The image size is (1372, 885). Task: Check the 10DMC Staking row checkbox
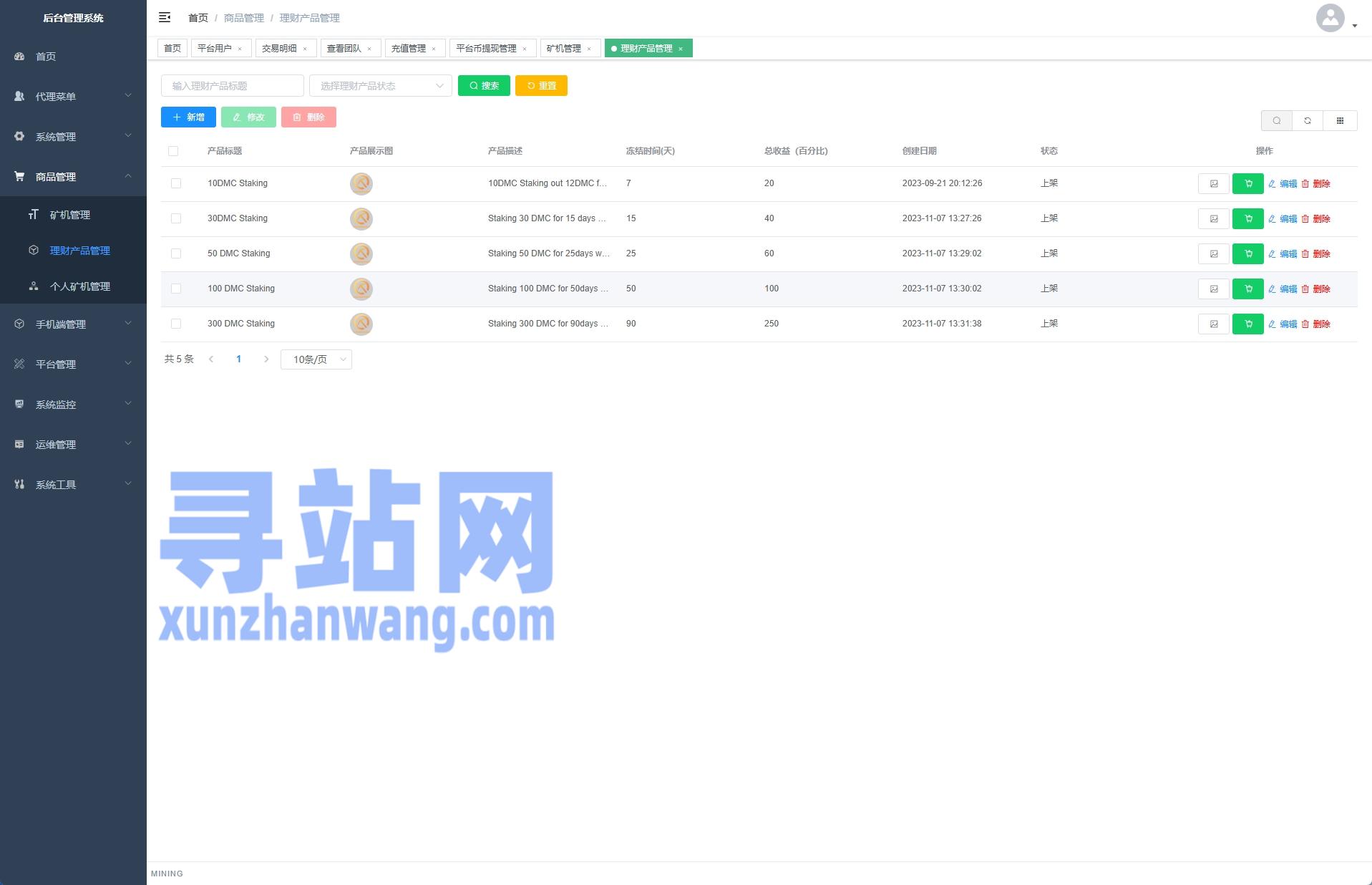176,184
